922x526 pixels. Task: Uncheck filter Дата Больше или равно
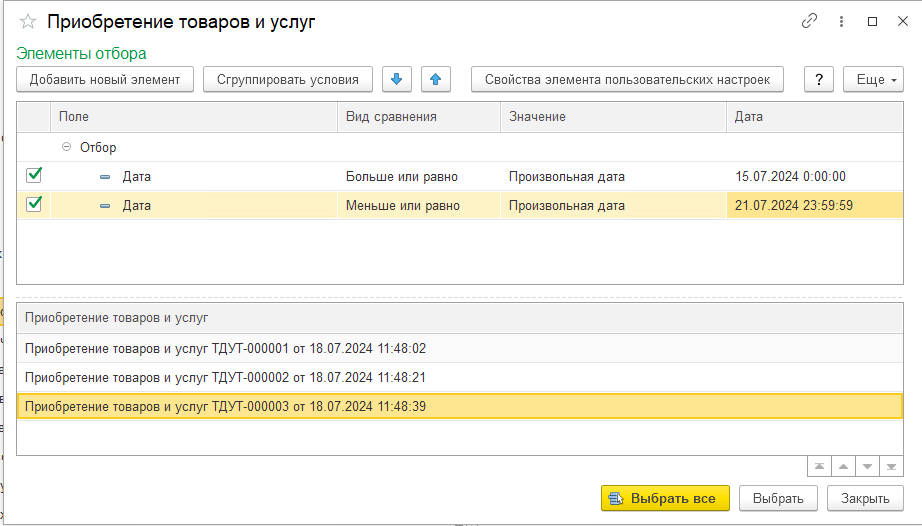pyautogui.click(x=34, y=175)
